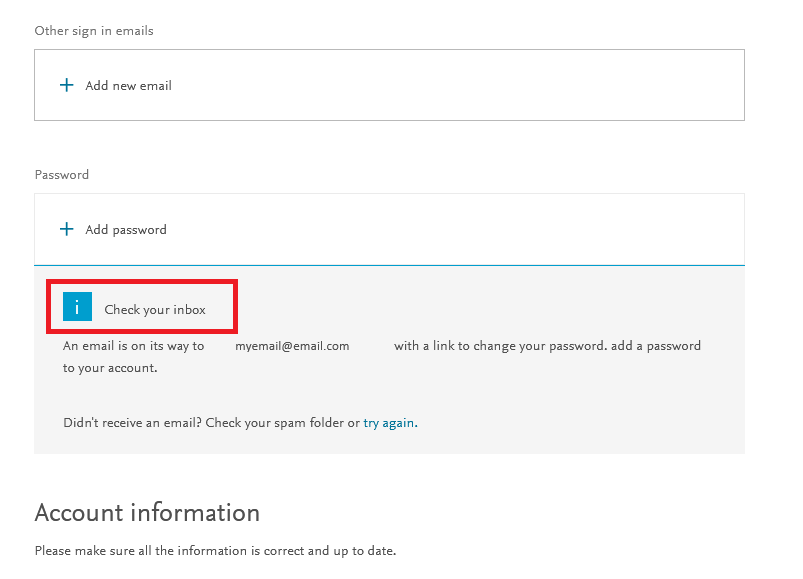
Task: Select the Add new email label
Action: [129, 85]
